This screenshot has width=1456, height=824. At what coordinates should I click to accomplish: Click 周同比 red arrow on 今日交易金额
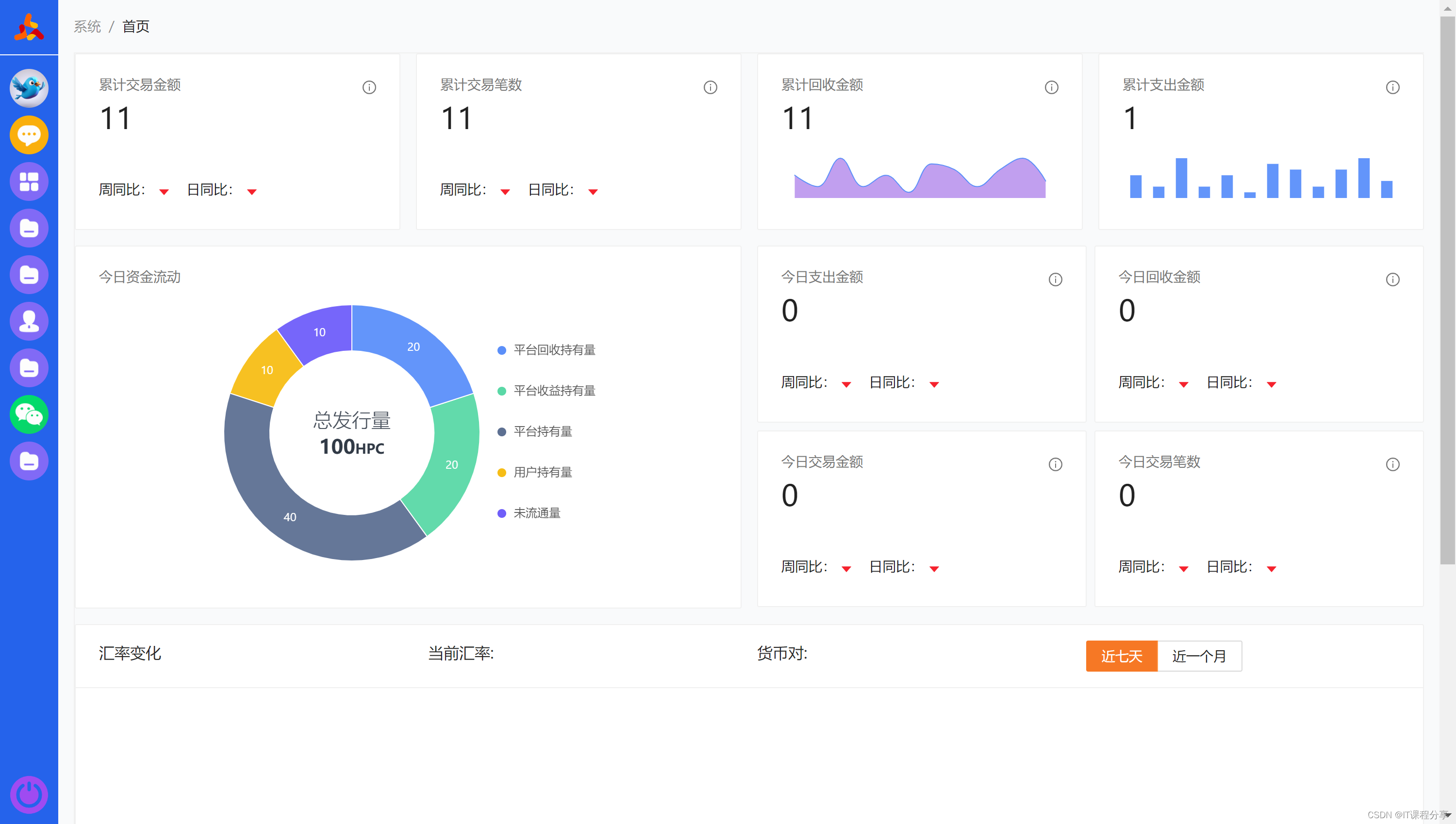coord(846,569)
